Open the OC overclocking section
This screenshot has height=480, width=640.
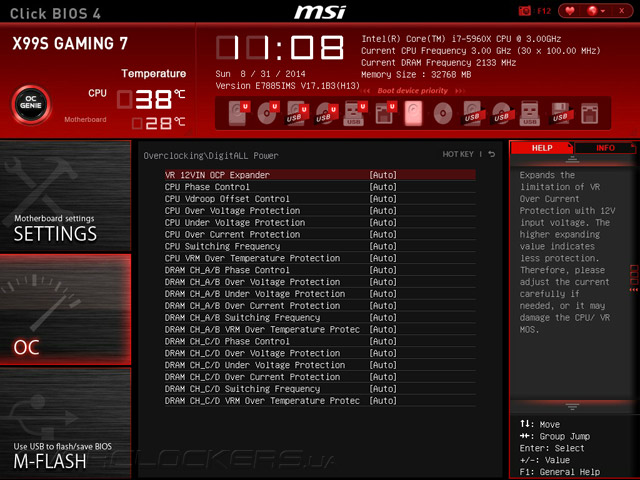(x=65, y=309)
